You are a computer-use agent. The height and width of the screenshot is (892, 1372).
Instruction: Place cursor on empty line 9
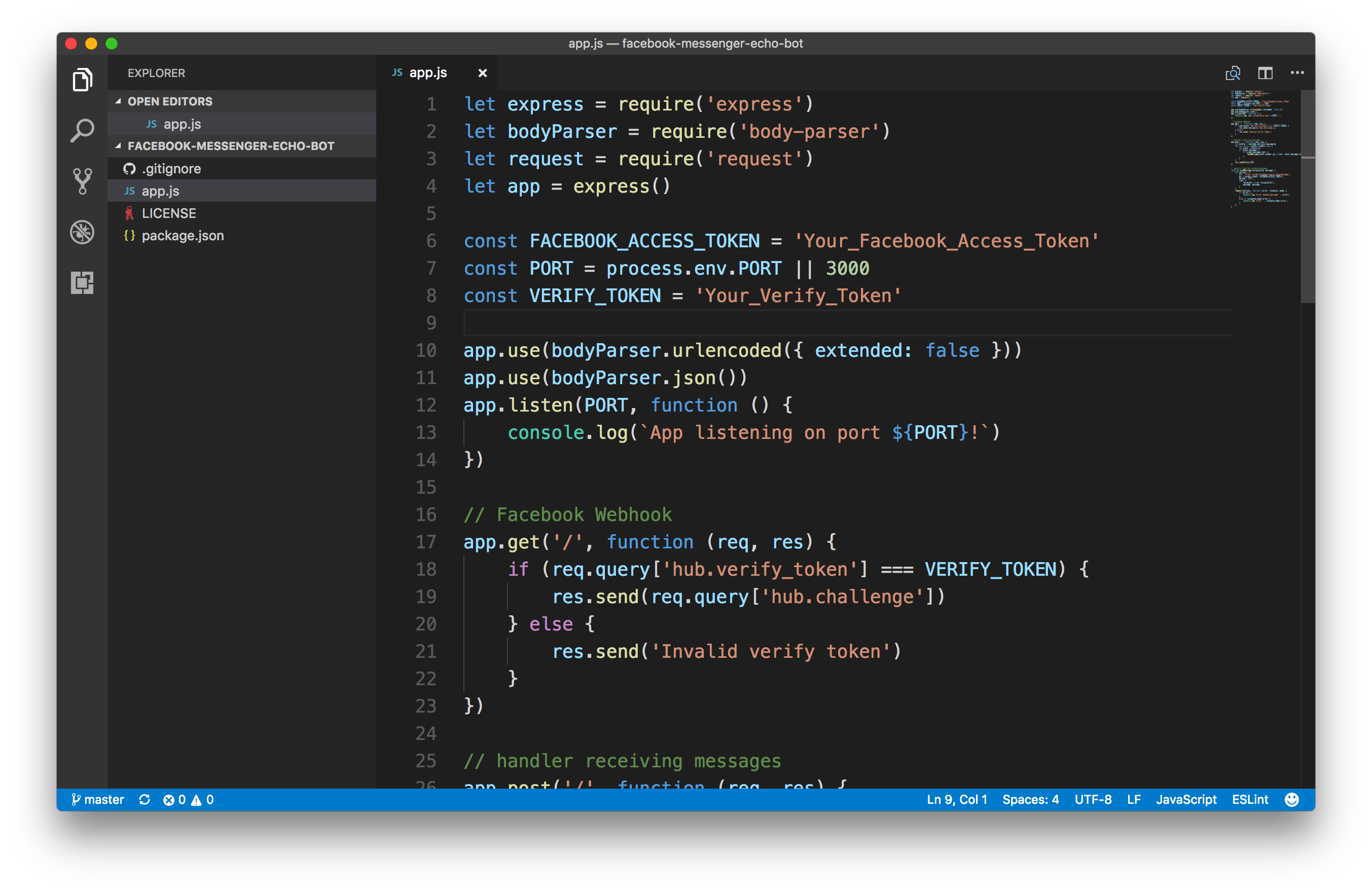(847, 323)
